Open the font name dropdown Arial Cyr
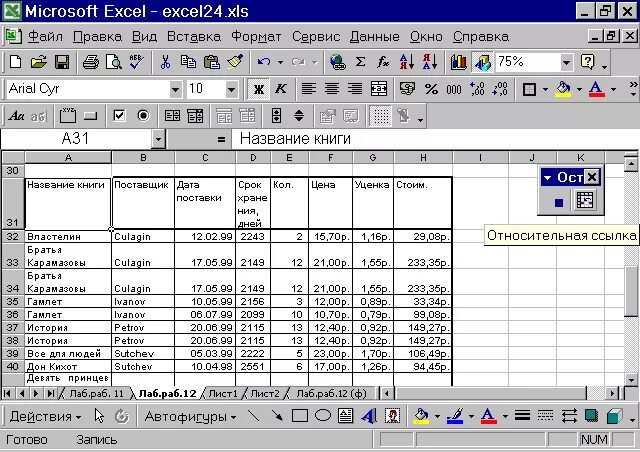 pyautogui.click(x=176, y=89)
